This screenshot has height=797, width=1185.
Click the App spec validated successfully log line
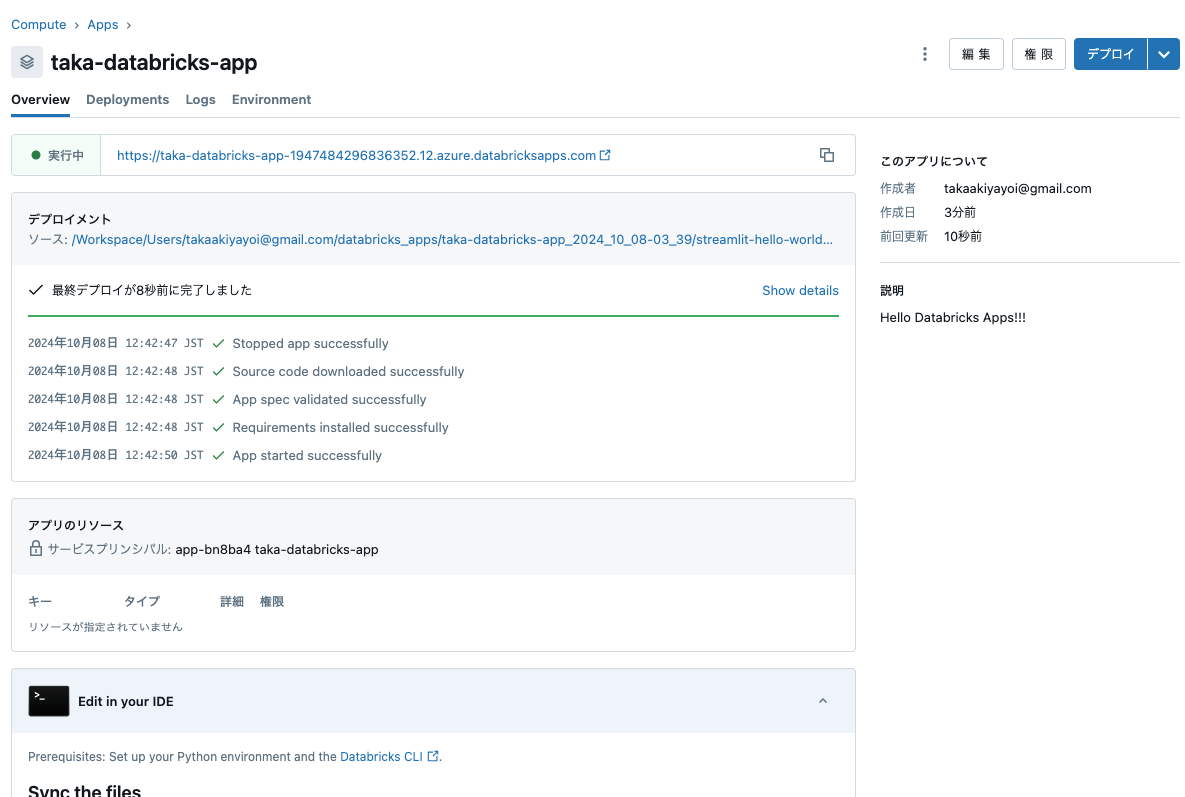pos(330,400)
